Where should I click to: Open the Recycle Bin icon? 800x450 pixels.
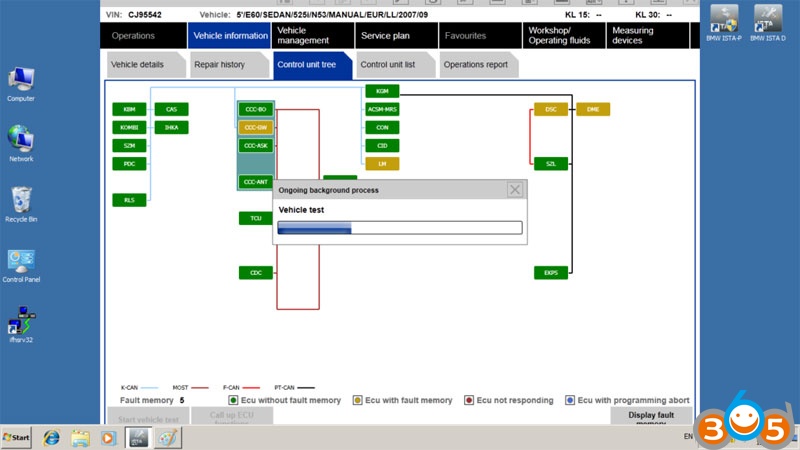click(x=21, y=204)
